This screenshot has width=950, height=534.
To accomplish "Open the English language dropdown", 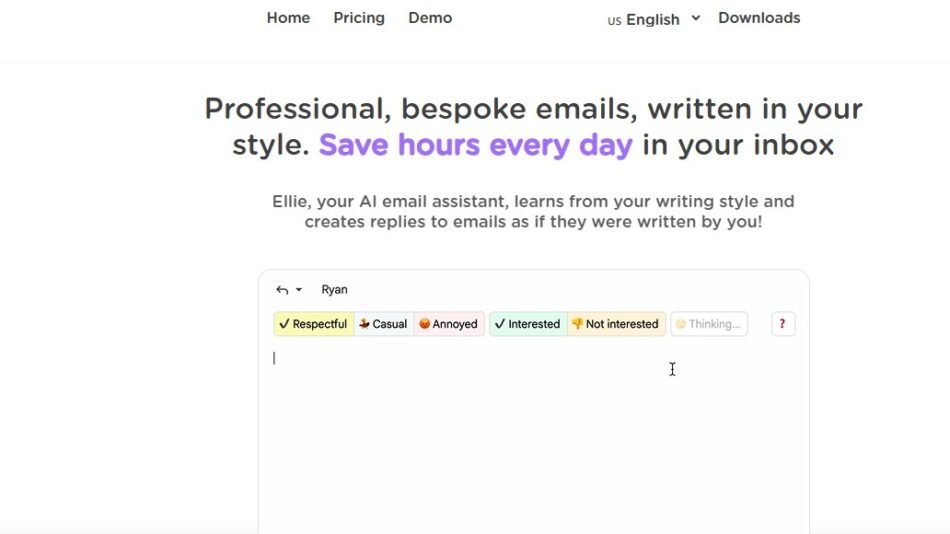I will (652, 19).
